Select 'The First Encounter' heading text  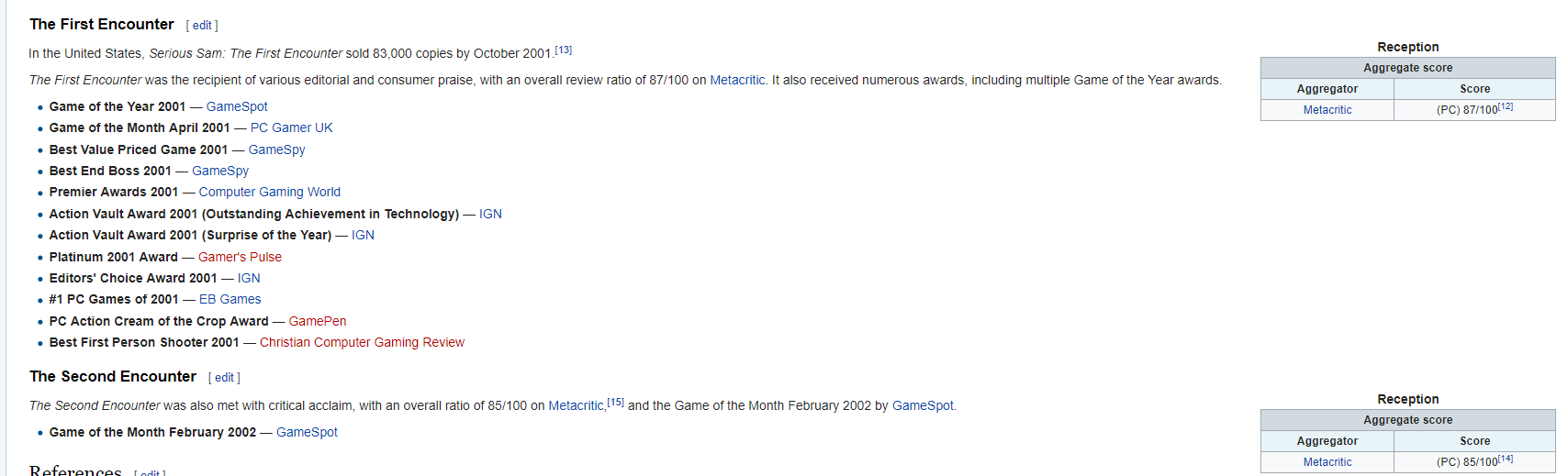(x=102, y=25)
